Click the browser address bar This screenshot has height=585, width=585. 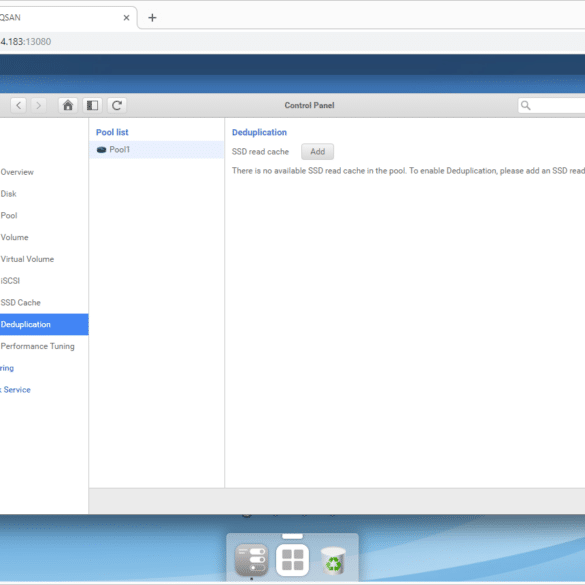292,41
